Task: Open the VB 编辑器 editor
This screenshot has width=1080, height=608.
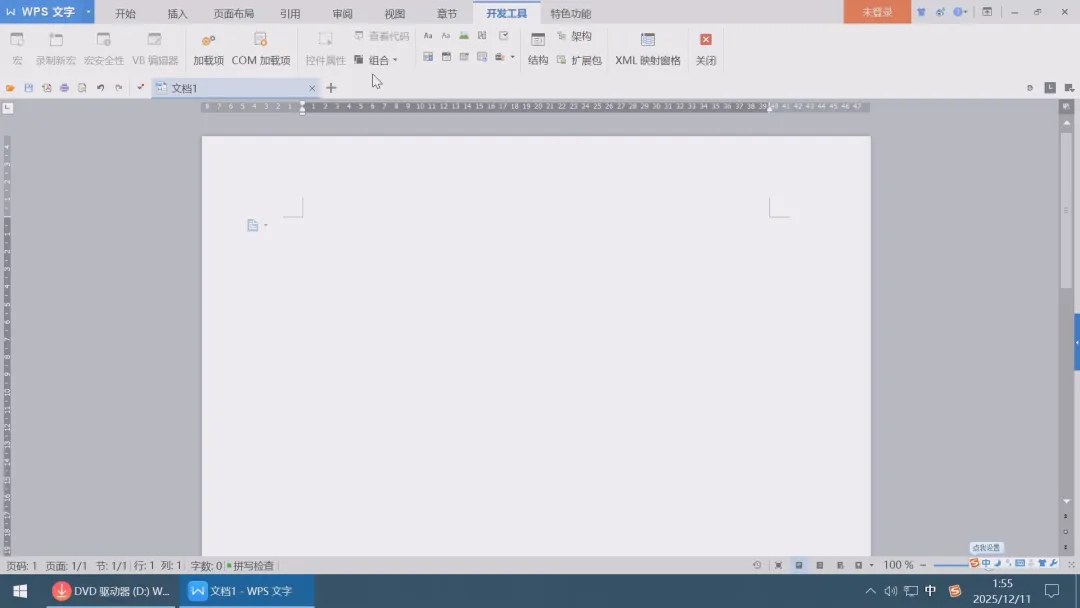Action: pyautogui.click(x=155, y=49)
